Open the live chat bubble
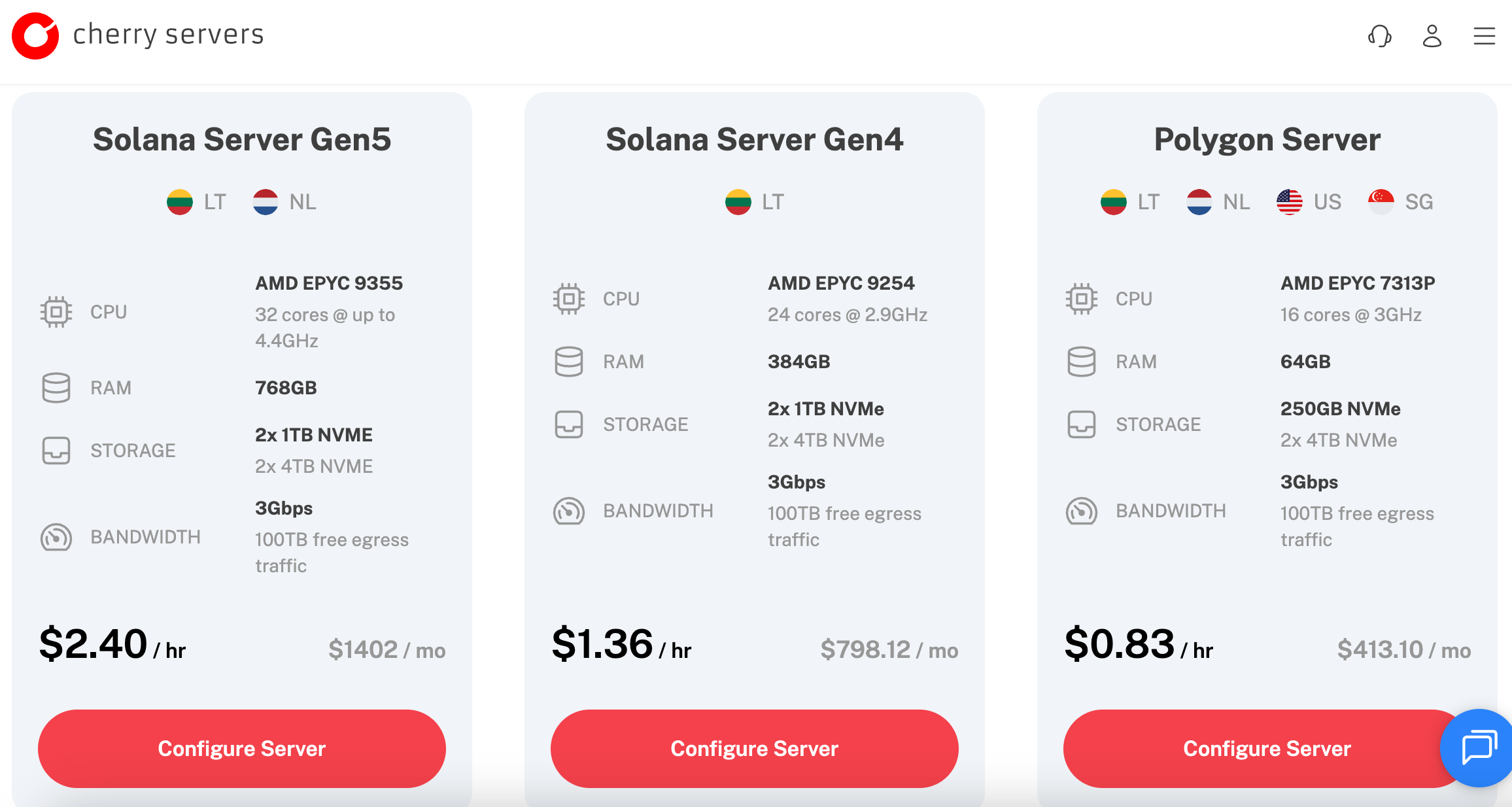This screenshot has height=807, width=1512. coord(1478,747)
